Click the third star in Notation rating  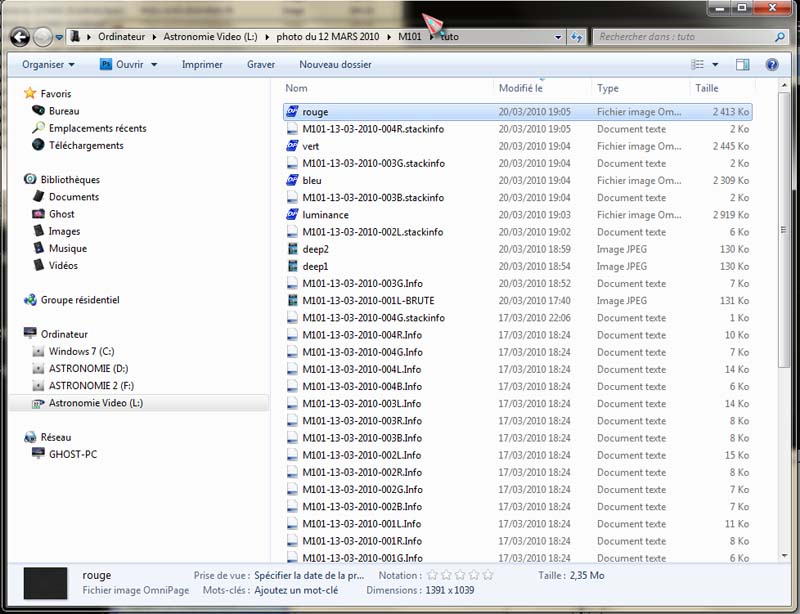(x=460, y=575)
